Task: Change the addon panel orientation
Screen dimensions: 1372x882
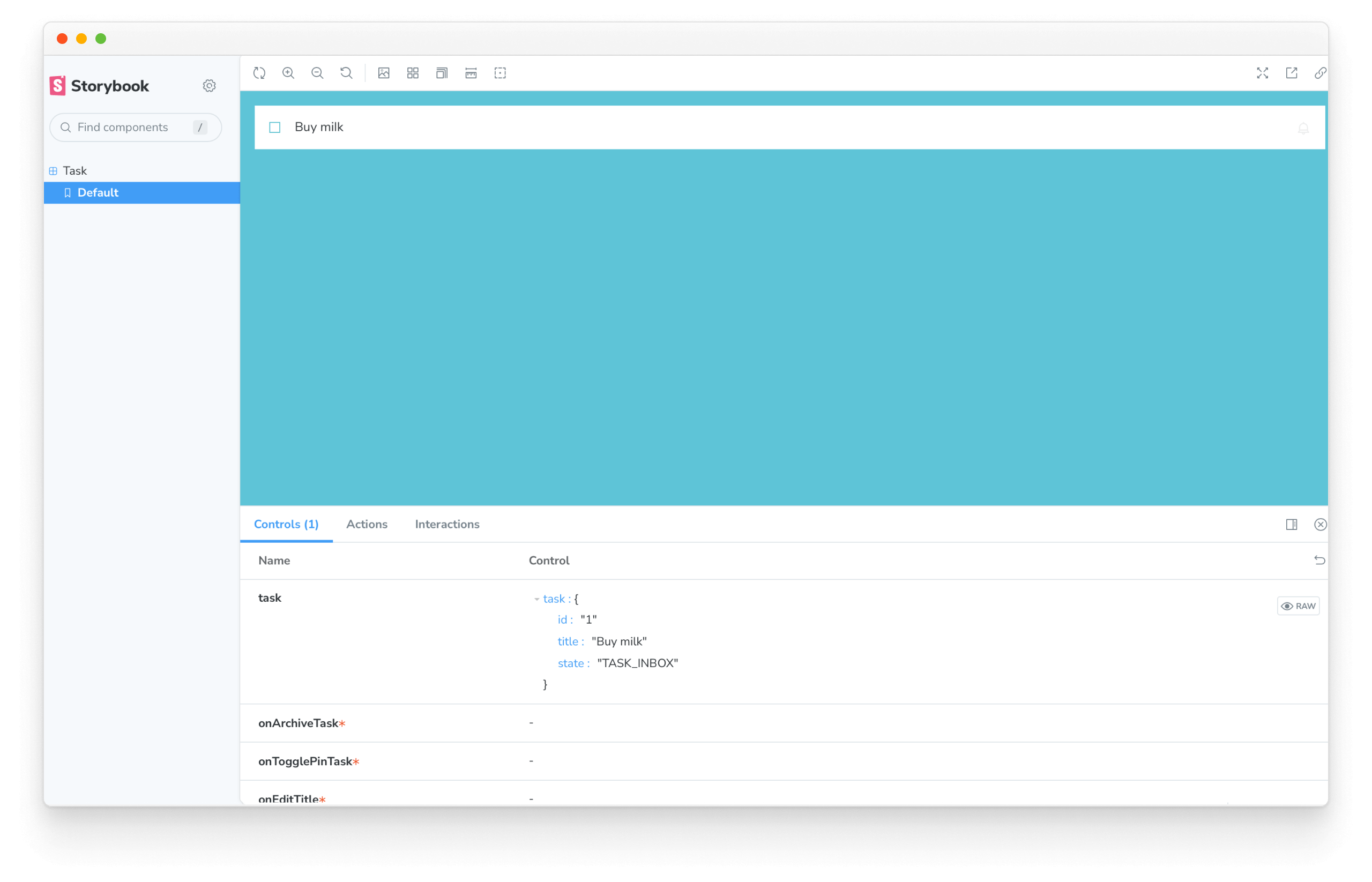Action: pyautogui.click(x=1291, y=525)
